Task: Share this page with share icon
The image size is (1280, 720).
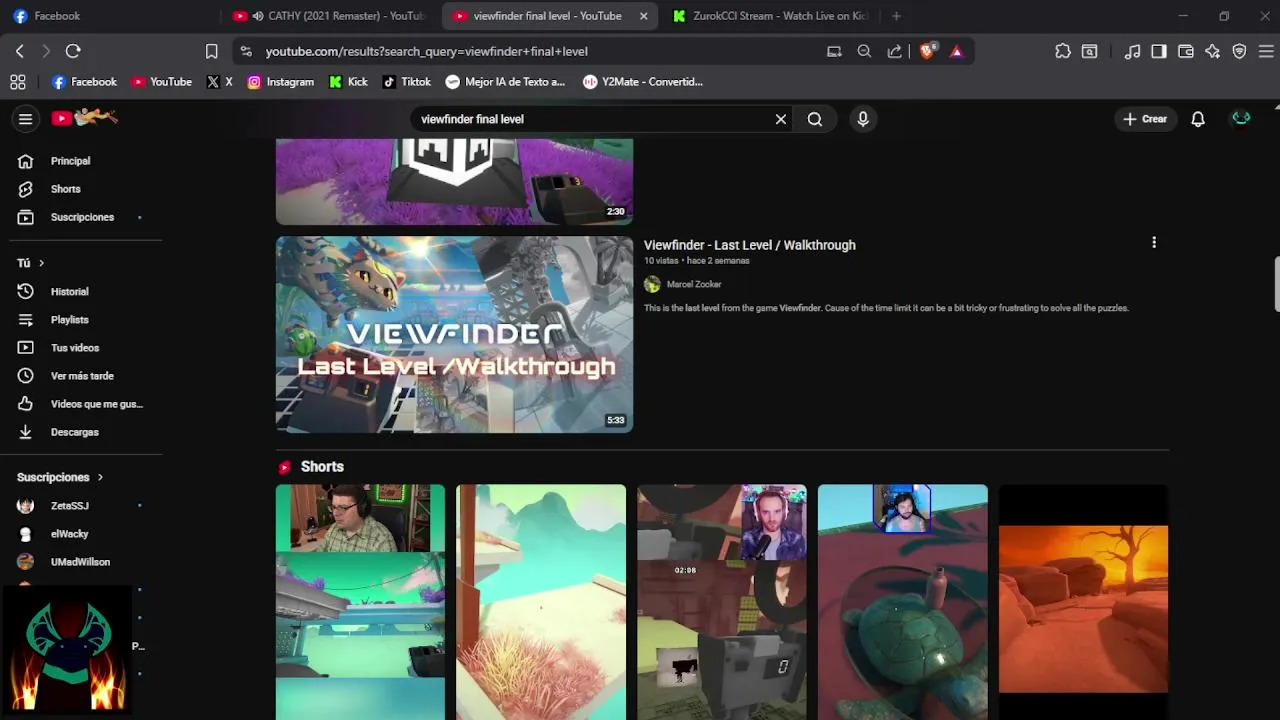Action: point(894,51)
